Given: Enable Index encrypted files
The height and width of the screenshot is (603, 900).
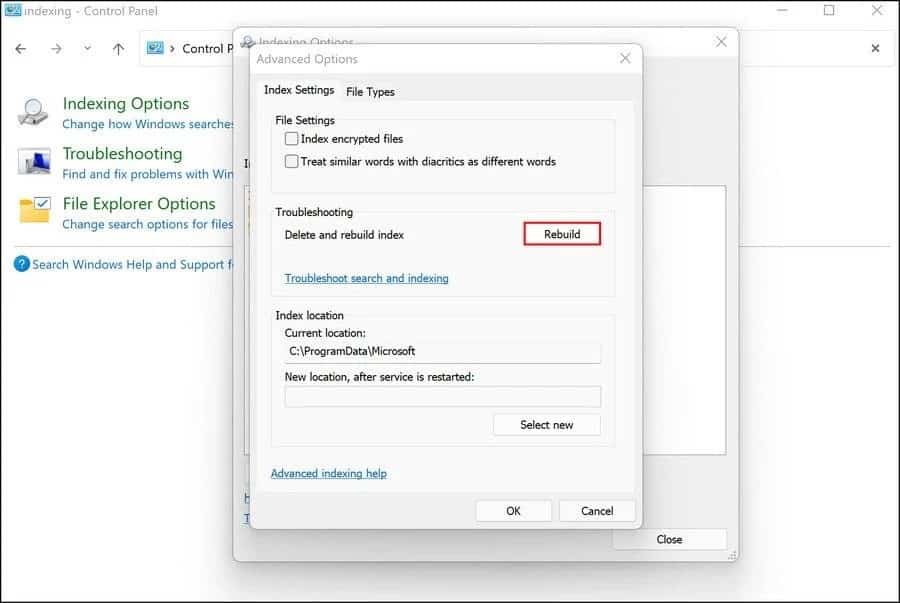Looking at the screenshot, I should 291,138.
